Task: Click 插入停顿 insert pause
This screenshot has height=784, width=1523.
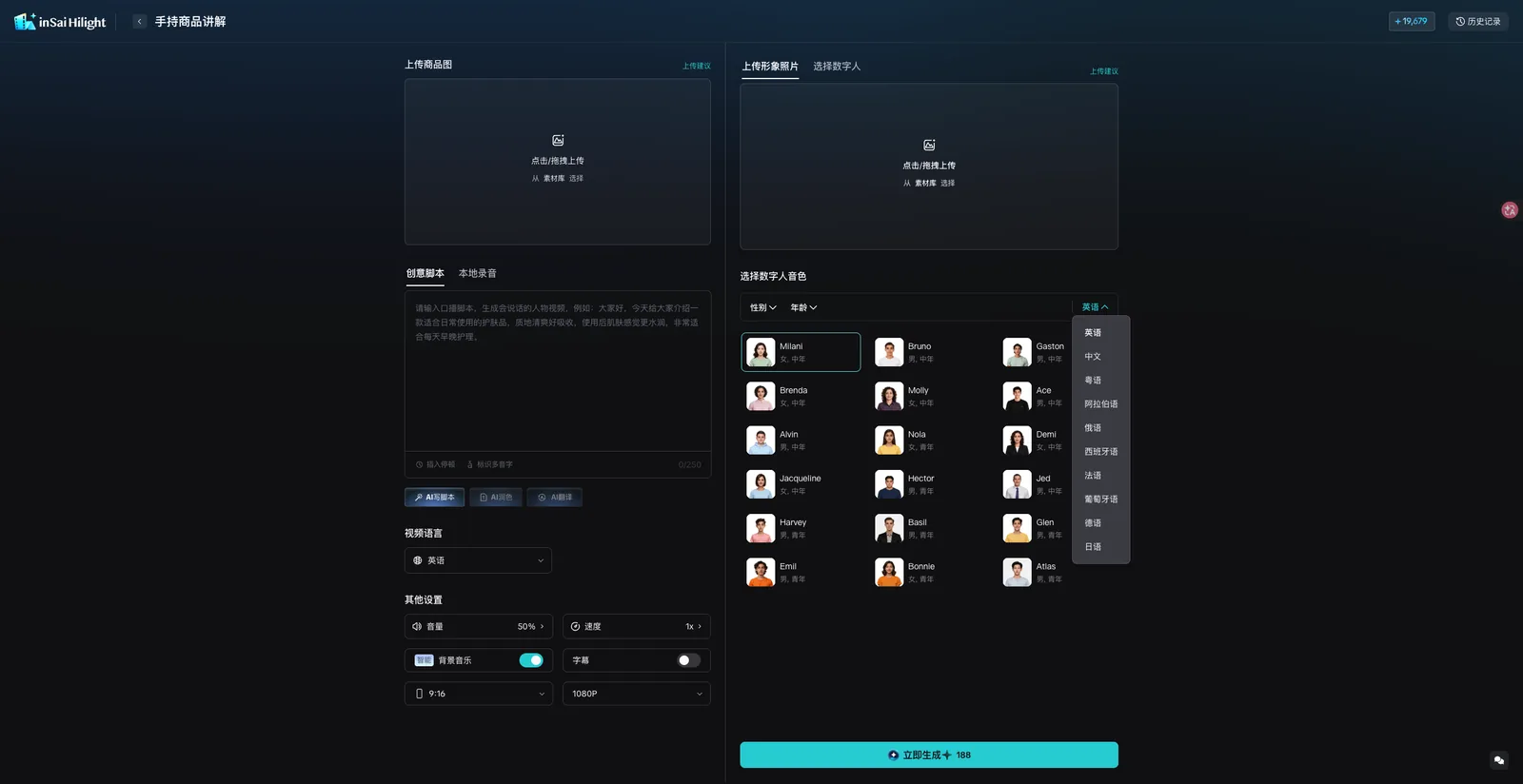Action: [x=436, y=464]
